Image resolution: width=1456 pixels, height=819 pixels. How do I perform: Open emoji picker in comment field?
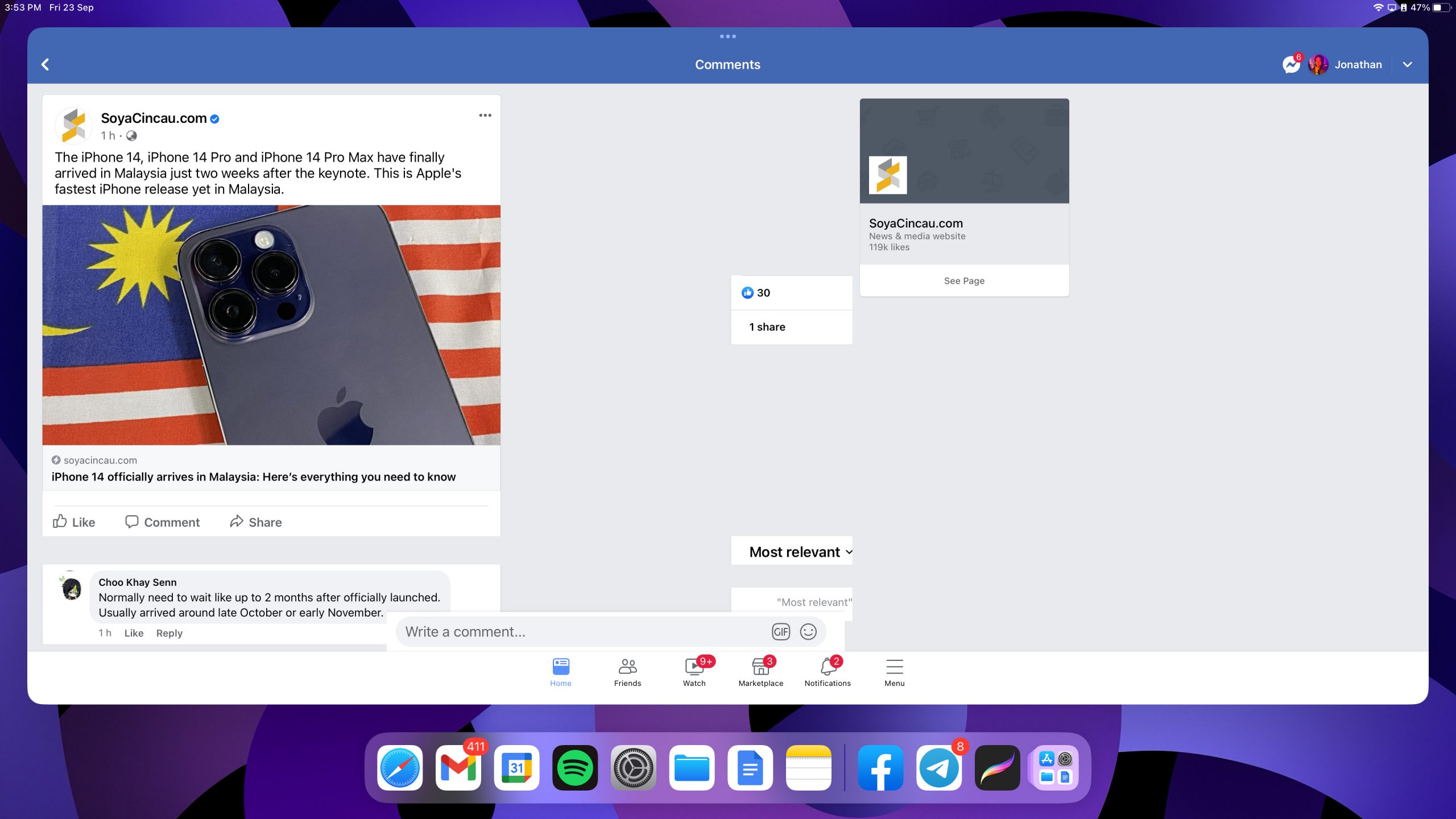click(808, 631)
